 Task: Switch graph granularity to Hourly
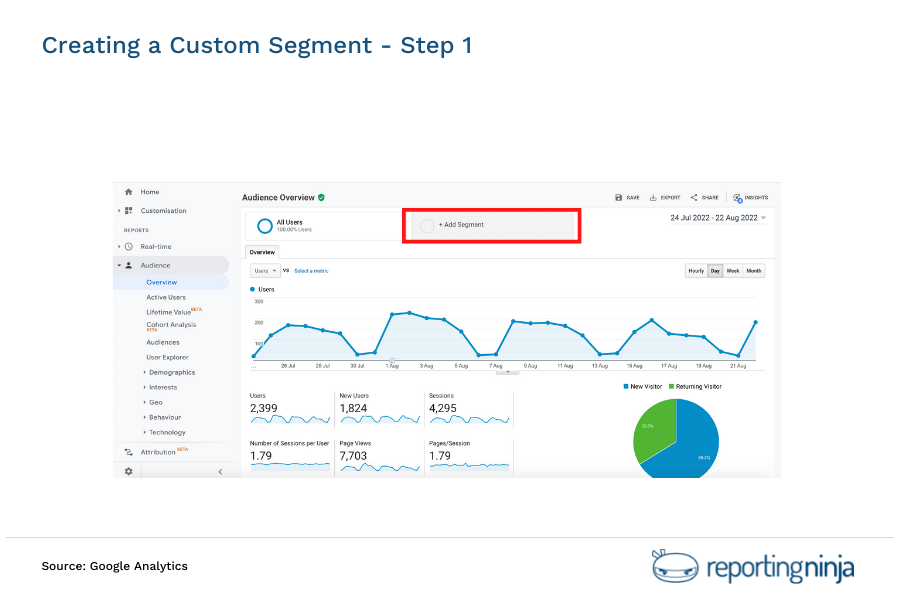click(697, 270)
